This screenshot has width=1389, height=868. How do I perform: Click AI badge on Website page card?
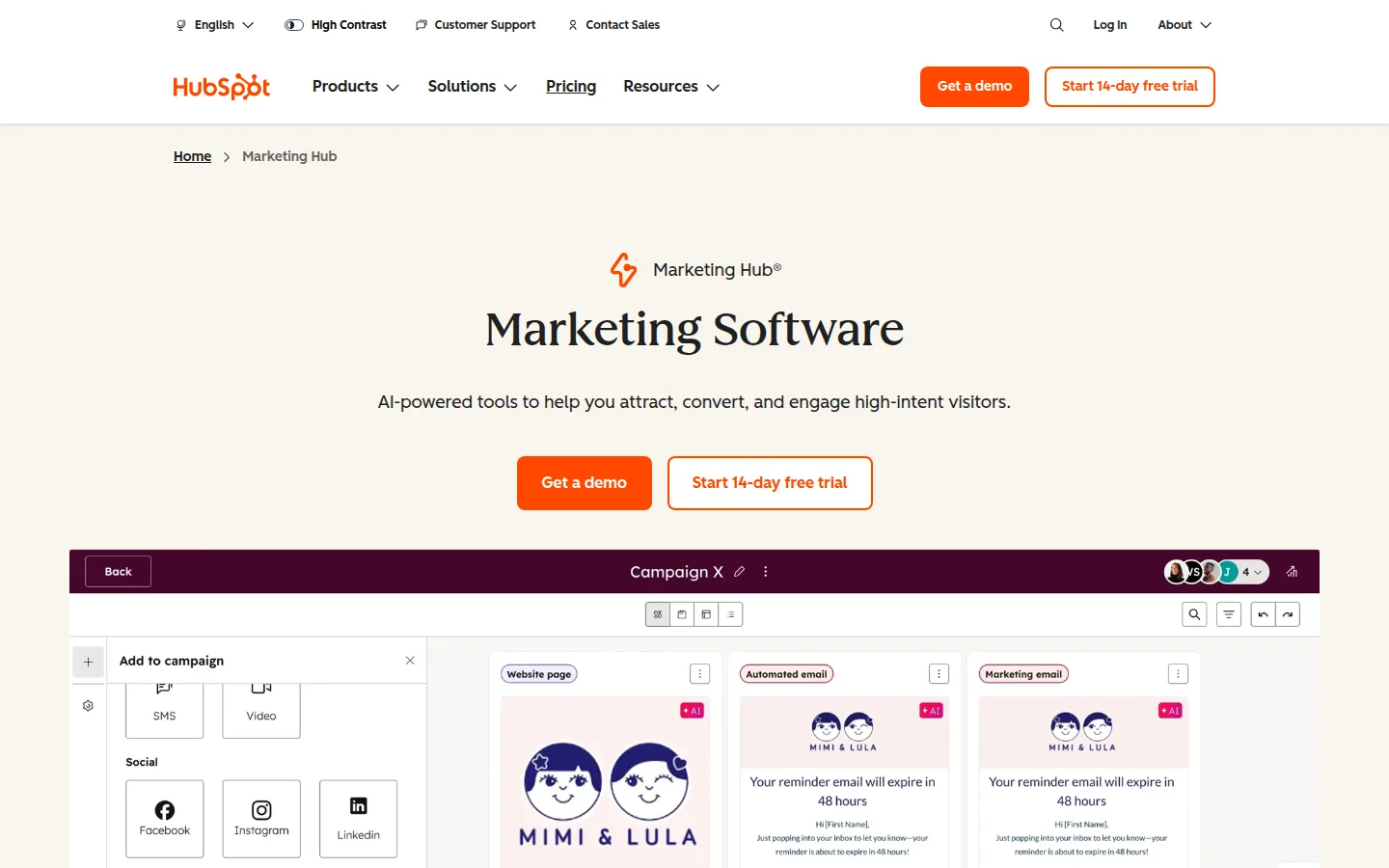[x=693, y=711]
